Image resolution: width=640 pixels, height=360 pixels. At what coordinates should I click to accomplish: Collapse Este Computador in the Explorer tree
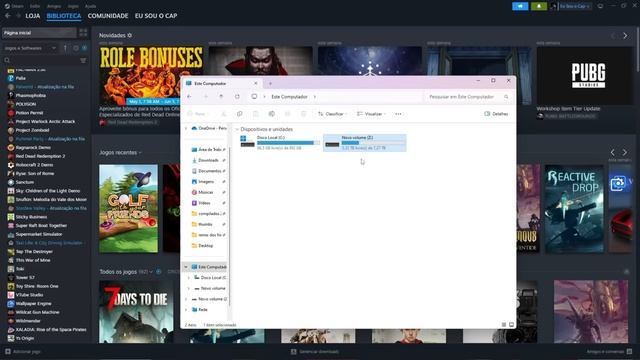pyautogui.click(x=186, y=267)
